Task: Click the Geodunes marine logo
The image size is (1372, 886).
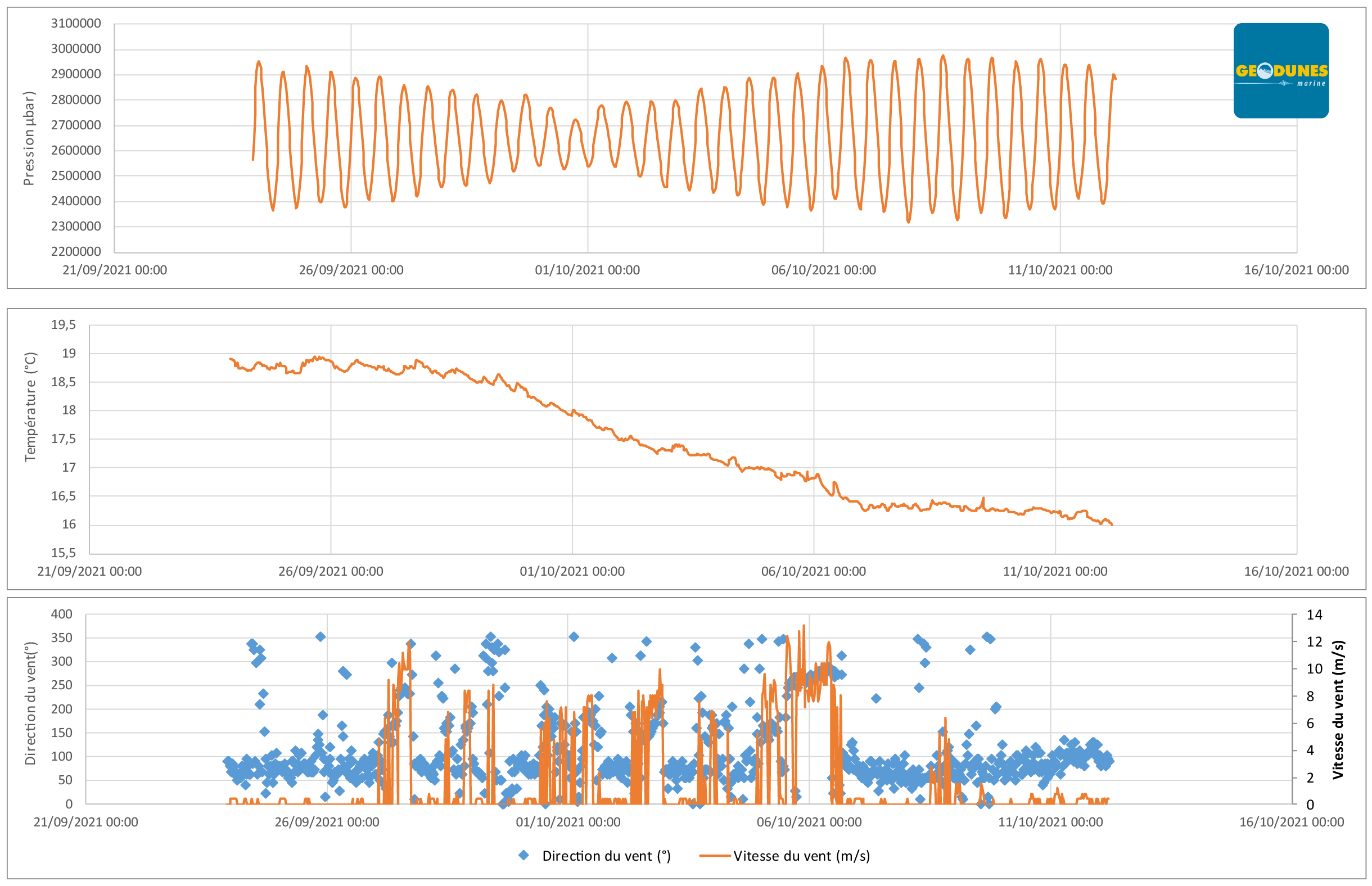Action: click(1280, 71)
